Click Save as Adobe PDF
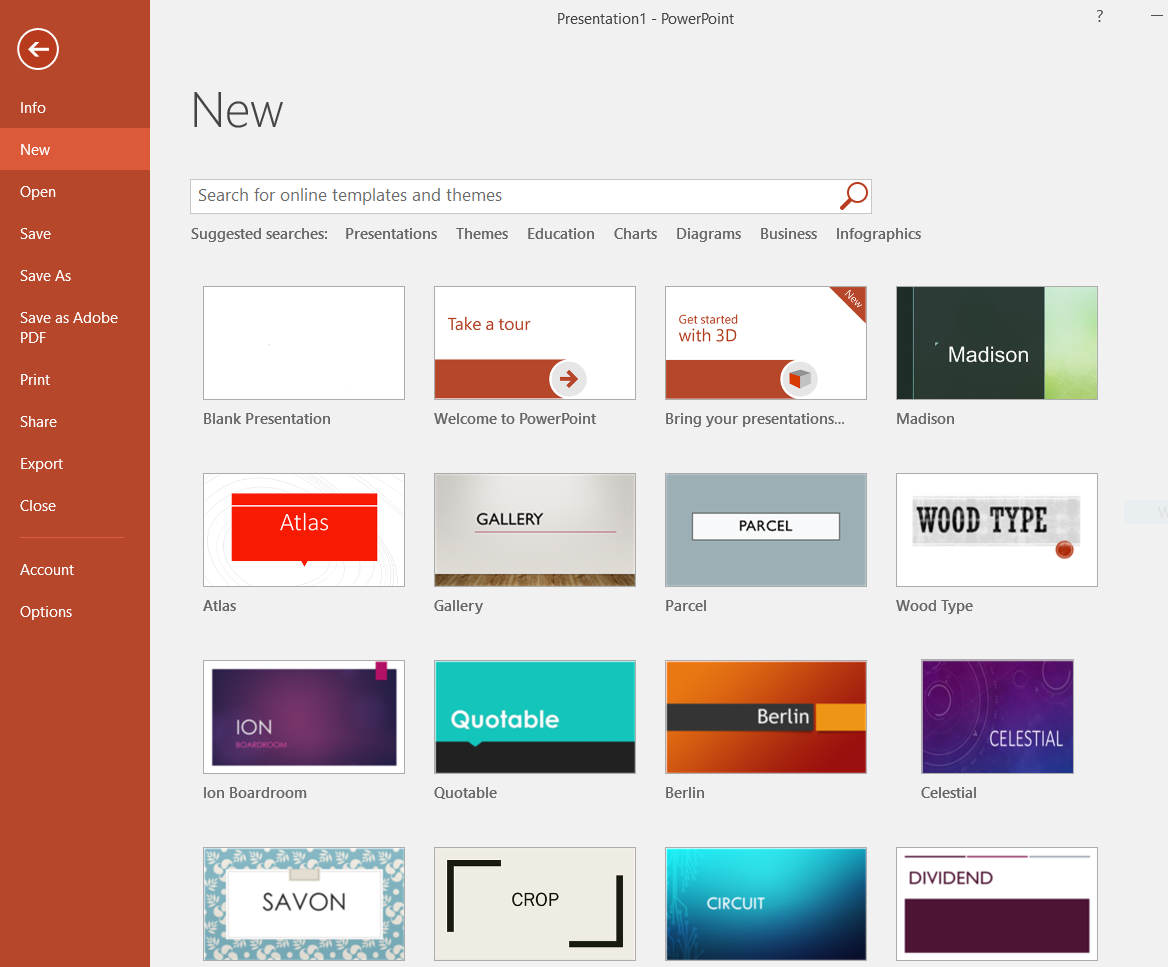 (69, 328)
